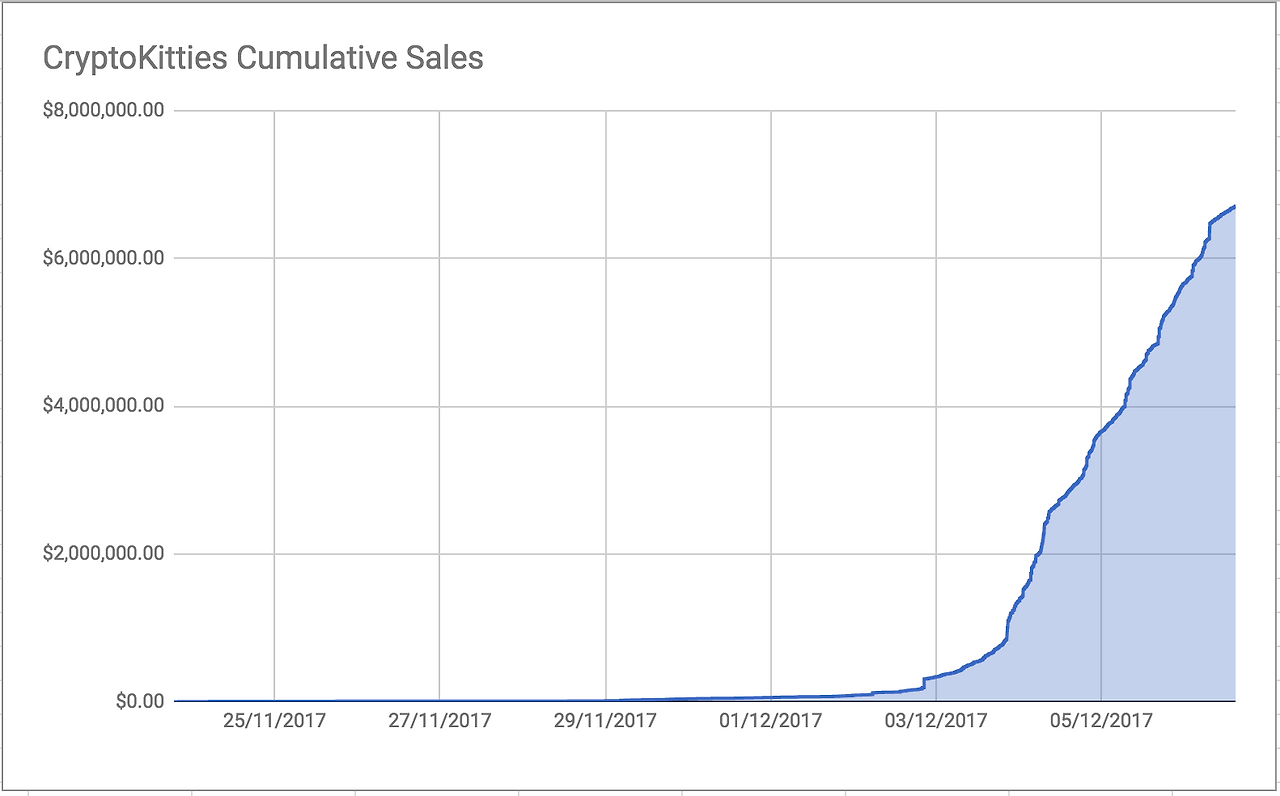Click the $0.00 y-axis label
1280x796 pixels.
[x=139, y=701]
